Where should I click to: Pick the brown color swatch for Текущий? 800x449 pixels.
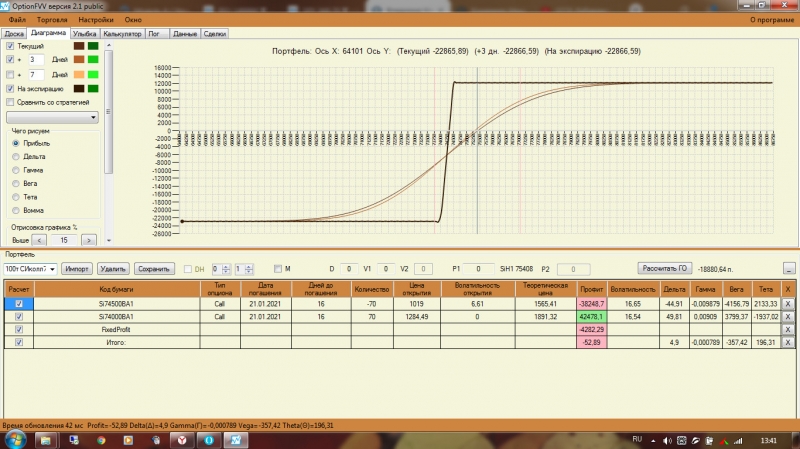[79, 46]
